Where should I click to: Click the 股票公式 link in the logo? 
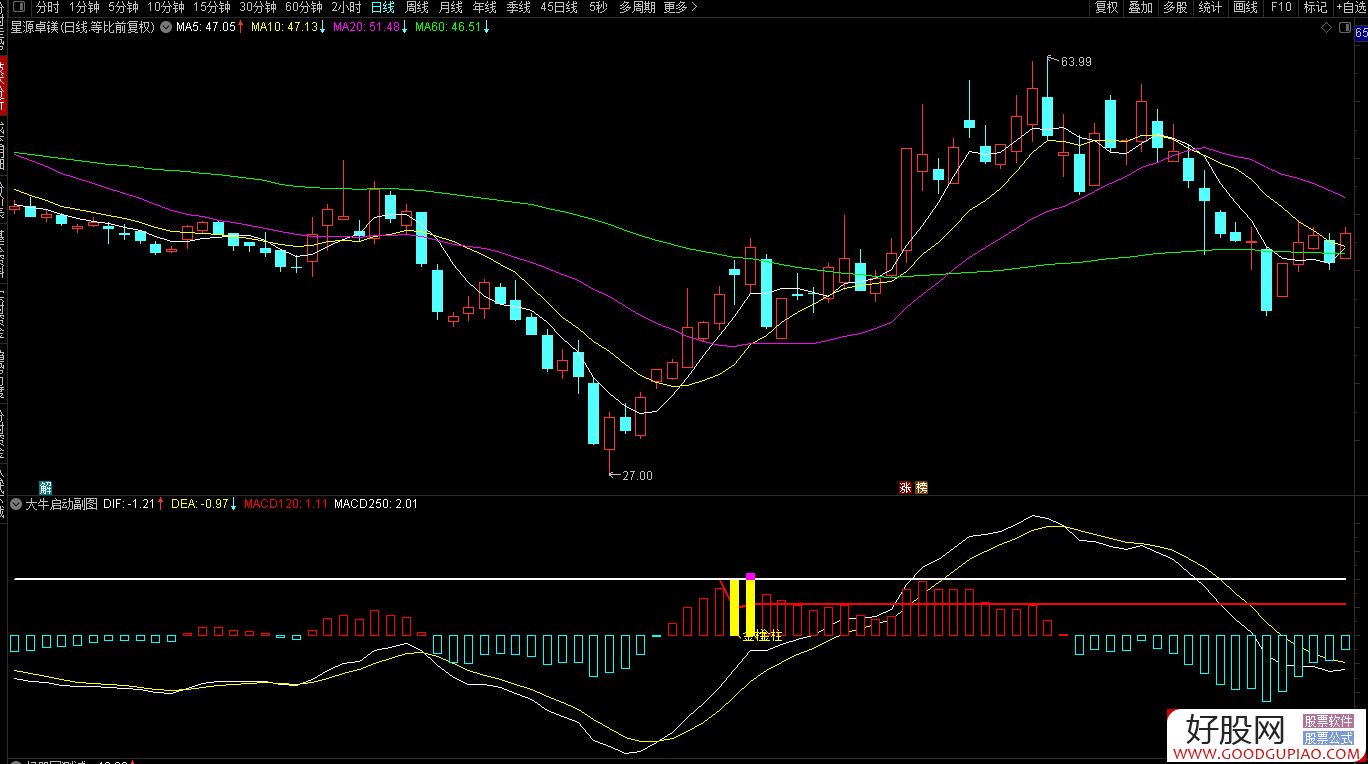point(1328,737)
